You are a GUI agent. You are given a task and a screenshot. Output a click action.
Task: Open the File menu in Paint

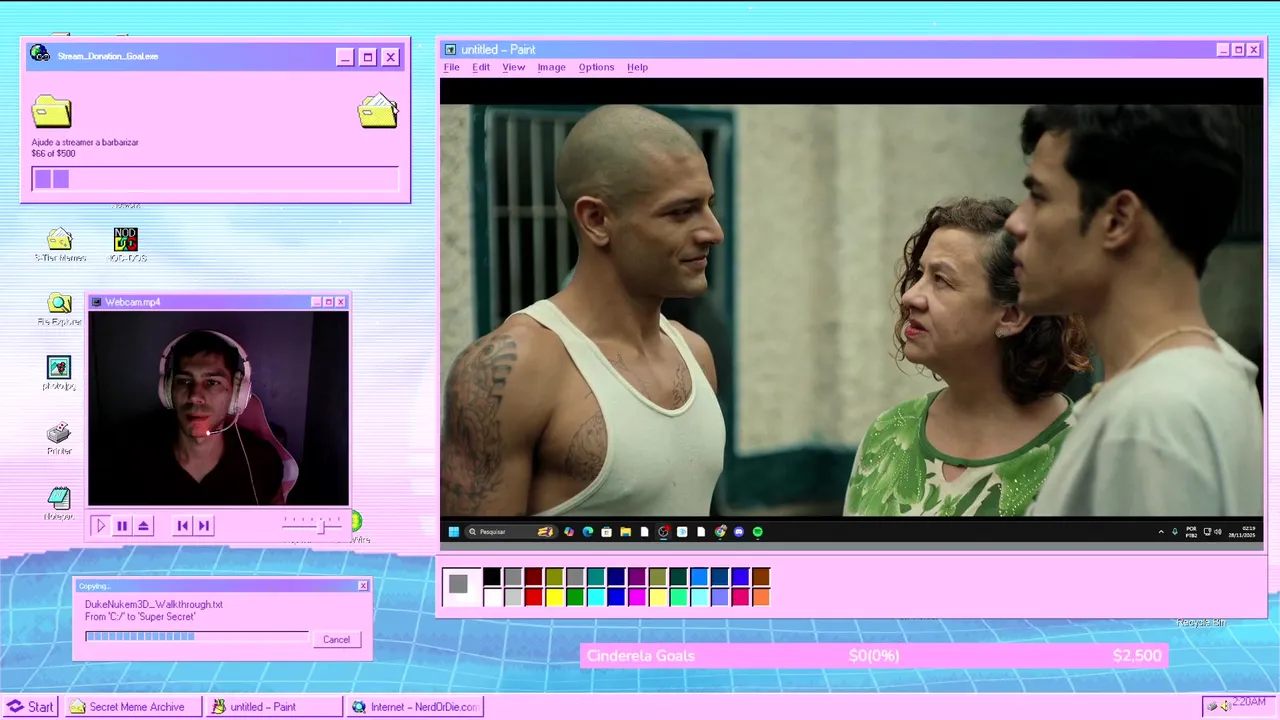point(452,67)
